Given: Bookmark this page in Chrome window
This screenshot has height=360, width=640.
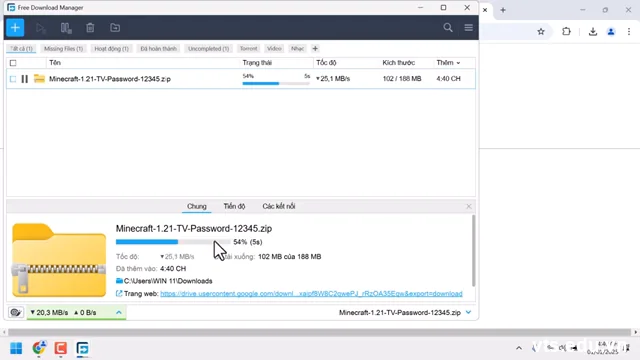Looking at the screenshot, I should 541,31.
